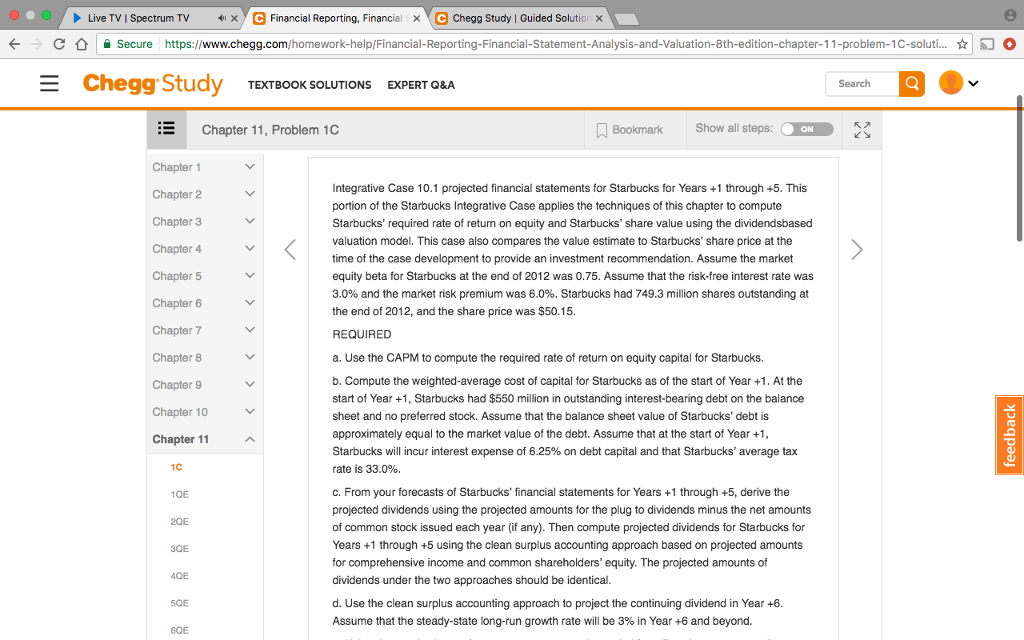The image size is (1024, 640).
Task: Click the orange search magnifier button
Action: pos(910,84)
